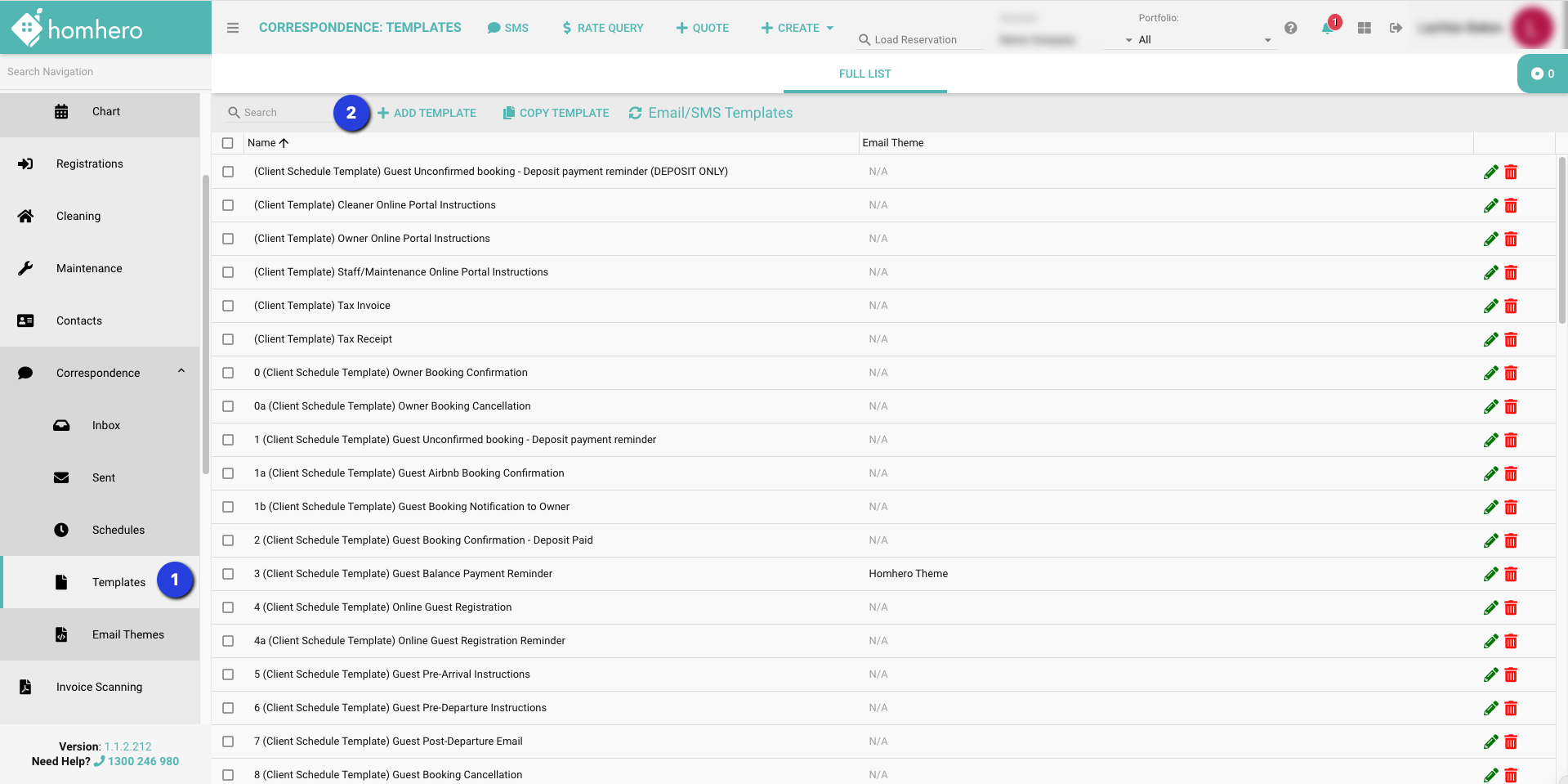1568x784 pixels.
Task: Collapse the Correspondence navigation section
Action: [181, 372]
